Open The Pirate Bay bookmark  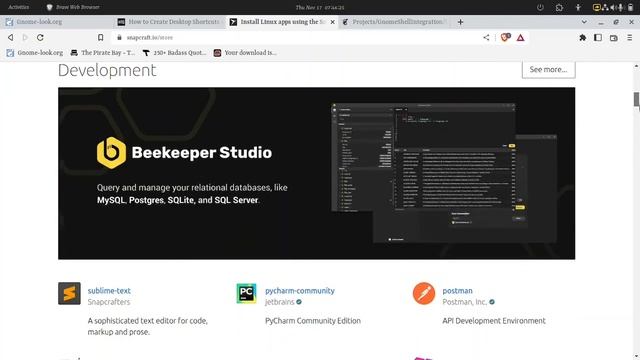[x=102, y=53]
